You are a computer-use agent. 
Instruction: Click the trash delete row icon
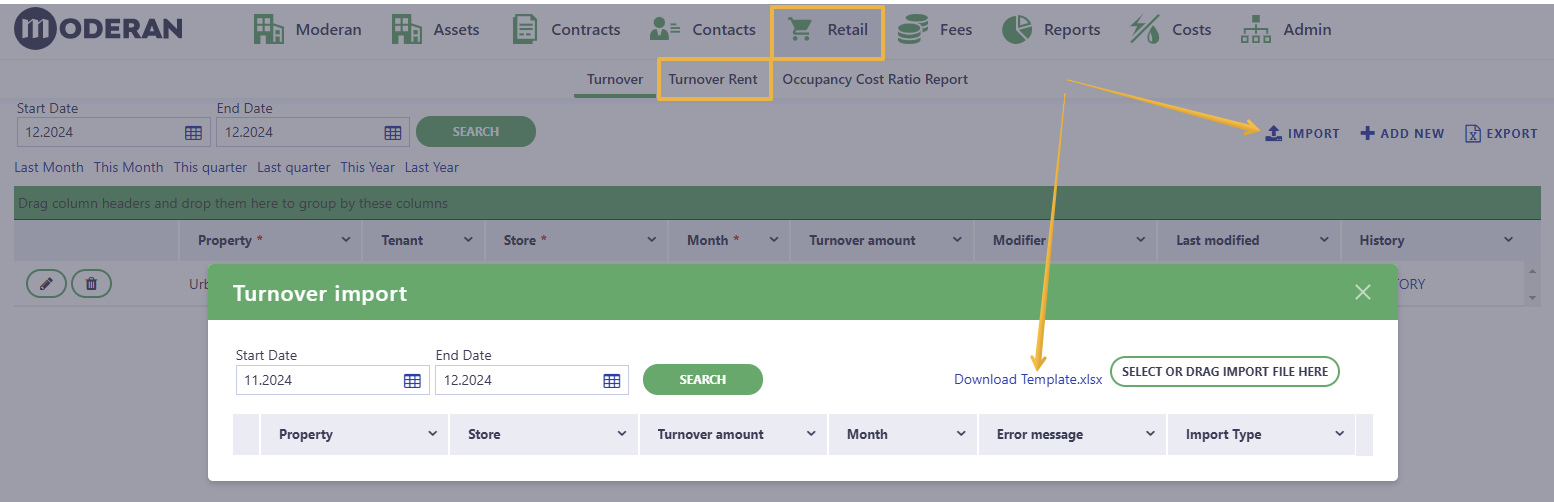pyautogui.click(x=91, y=284)
